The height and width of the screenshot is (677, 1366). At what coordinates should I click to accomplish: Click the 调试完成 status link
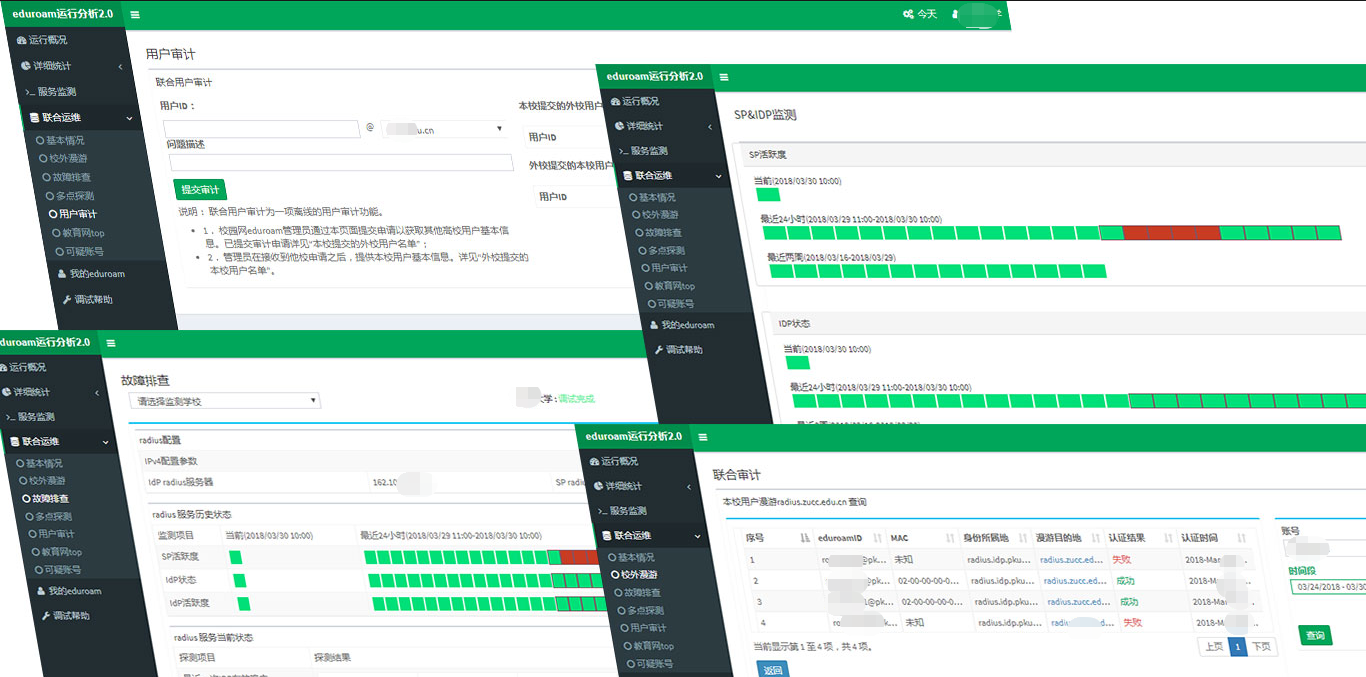(x=576, y=398)
